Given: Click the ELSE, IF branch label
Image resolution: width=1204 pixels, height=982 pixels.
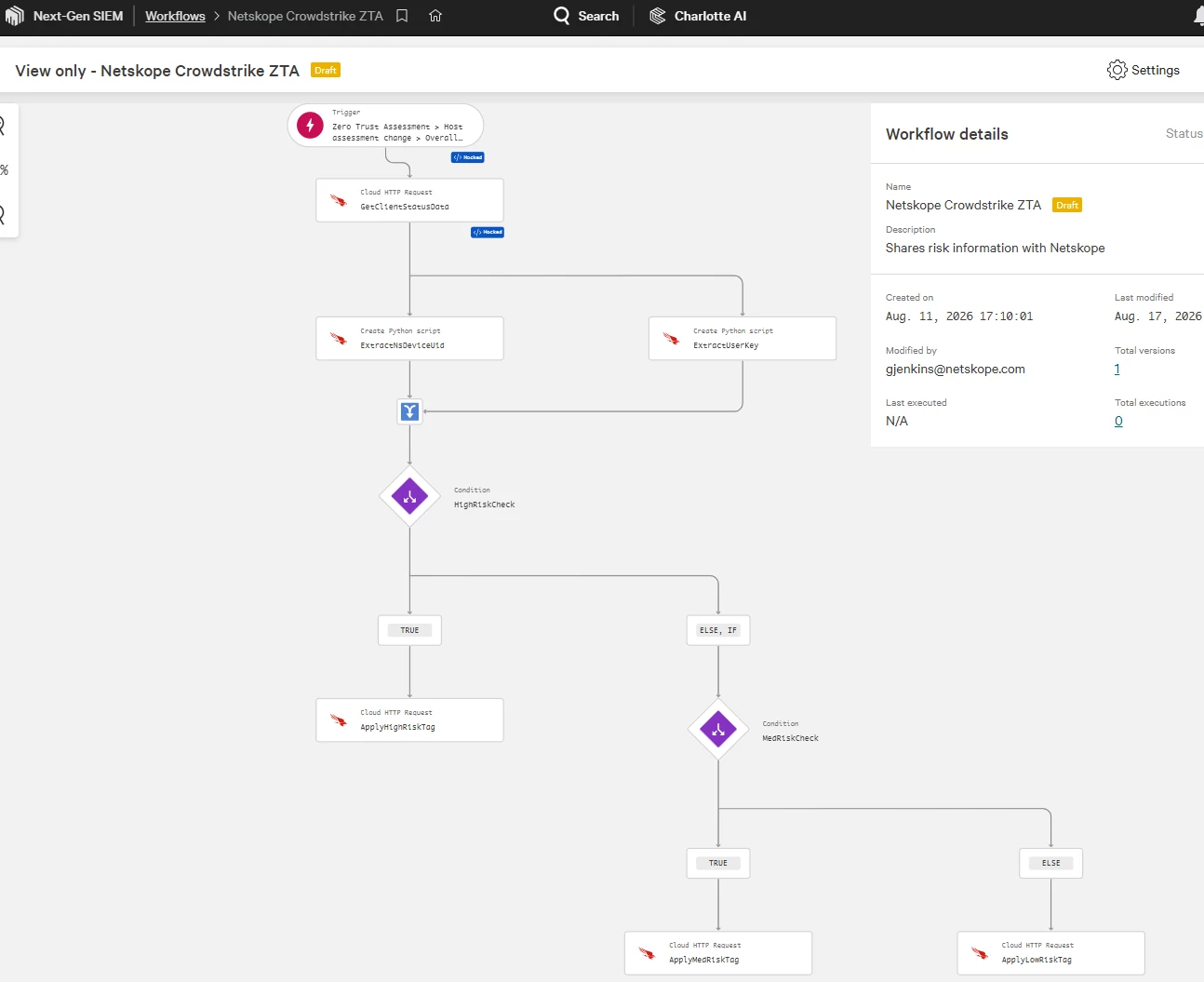Looking at the screenshot, I should (x=718, y=630).
